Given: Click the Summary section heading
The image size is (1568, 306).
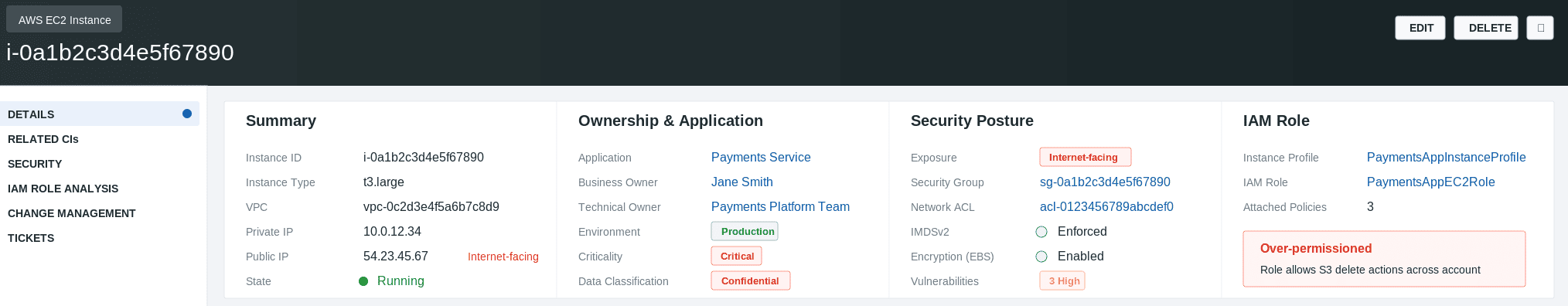Looking at the screenshot, I should tap(281, 121).
